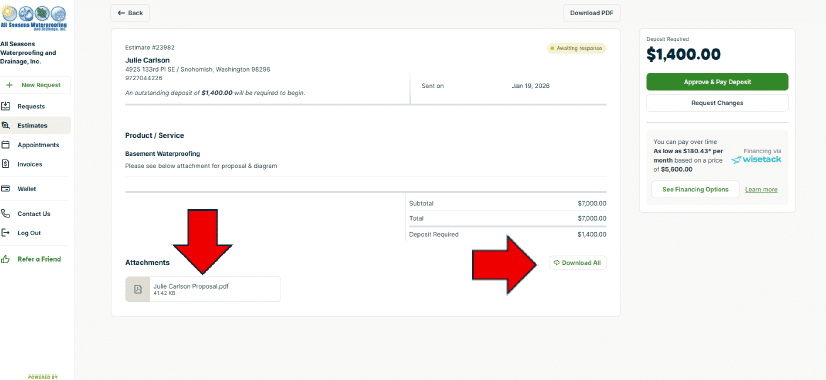826x380 pixels.
Task: Select Contact Us in the sidebar
Action: pos(35,213)
